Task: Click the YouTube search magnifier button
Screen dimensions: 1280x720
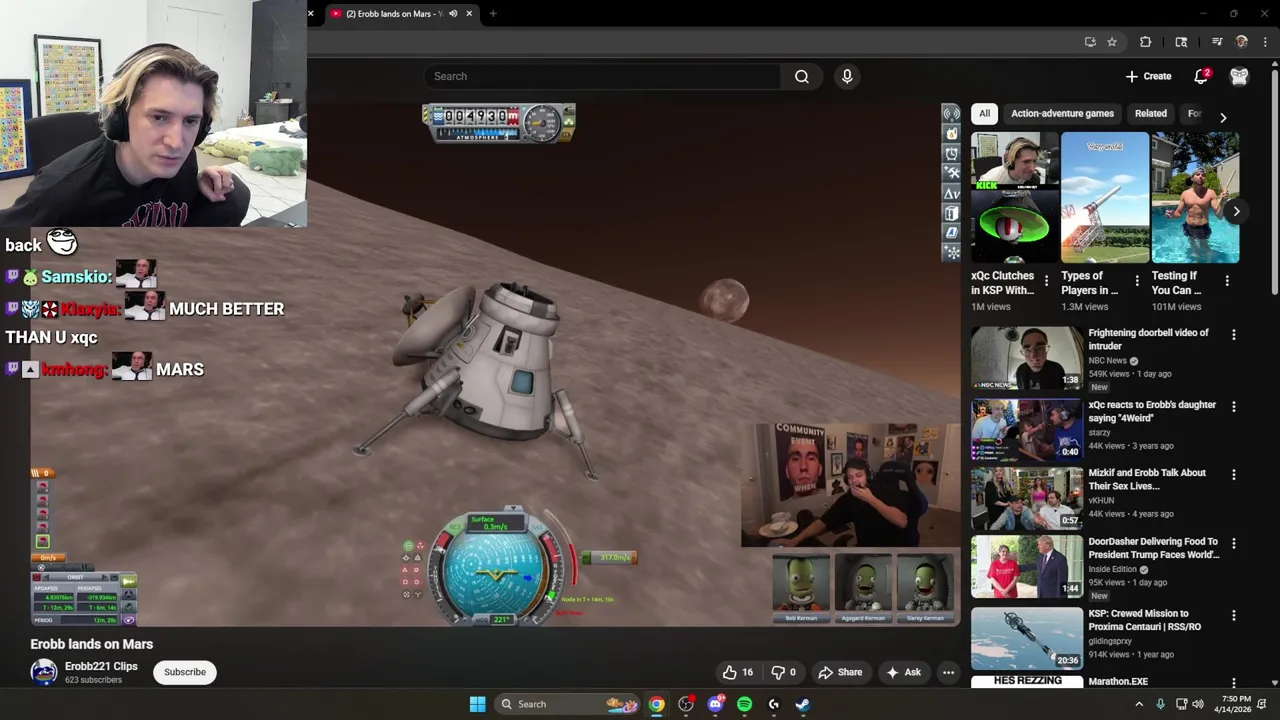Action: pos(802,76)
